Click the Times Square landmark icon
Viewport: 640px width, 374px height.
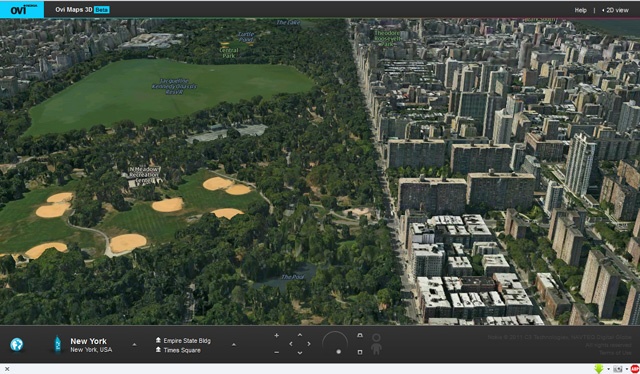[x=158, y=350]
